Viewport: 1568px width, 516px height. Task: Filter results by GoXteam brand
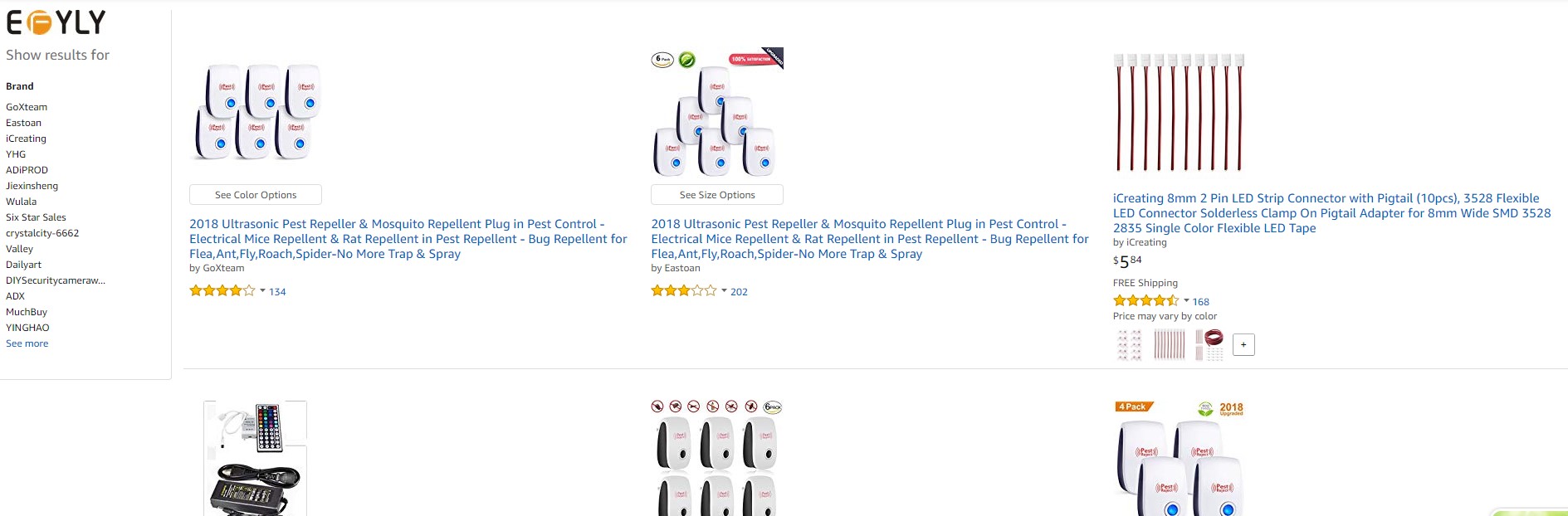27,107
